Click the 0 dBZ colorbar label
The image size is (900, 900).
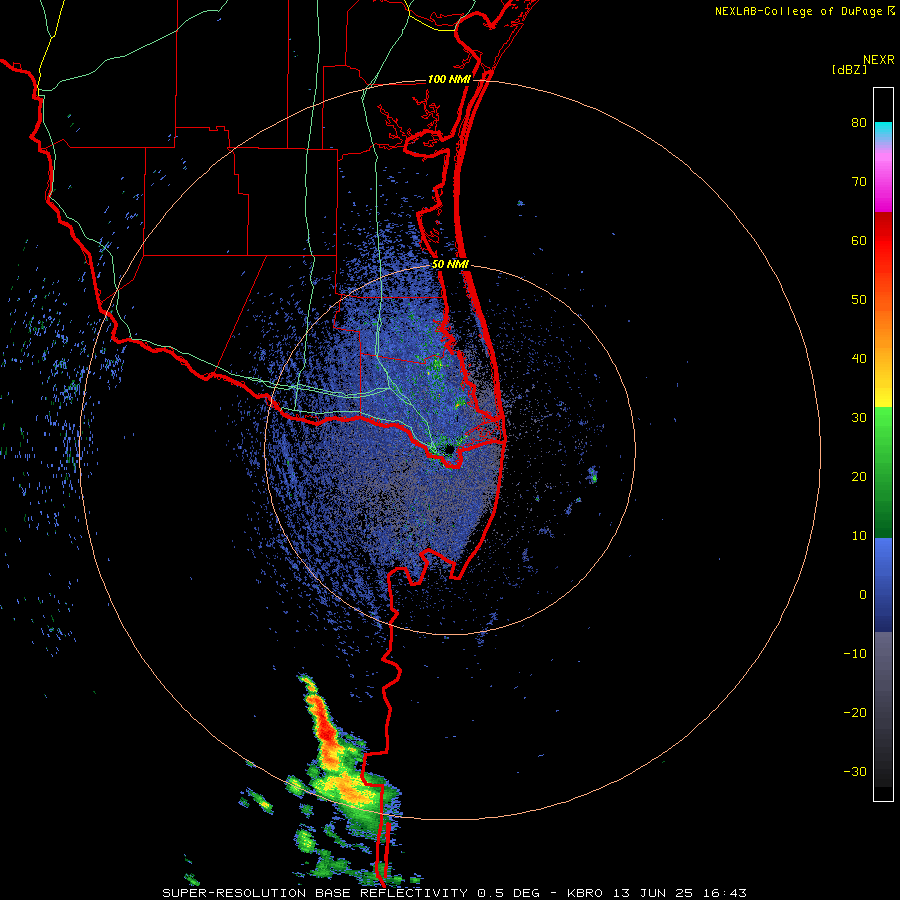[x=863, y=595]
